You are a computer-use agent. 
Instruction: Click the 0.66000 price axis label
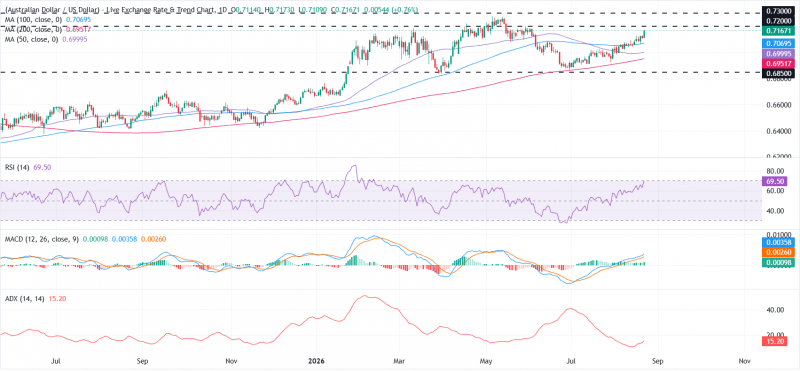778,105
